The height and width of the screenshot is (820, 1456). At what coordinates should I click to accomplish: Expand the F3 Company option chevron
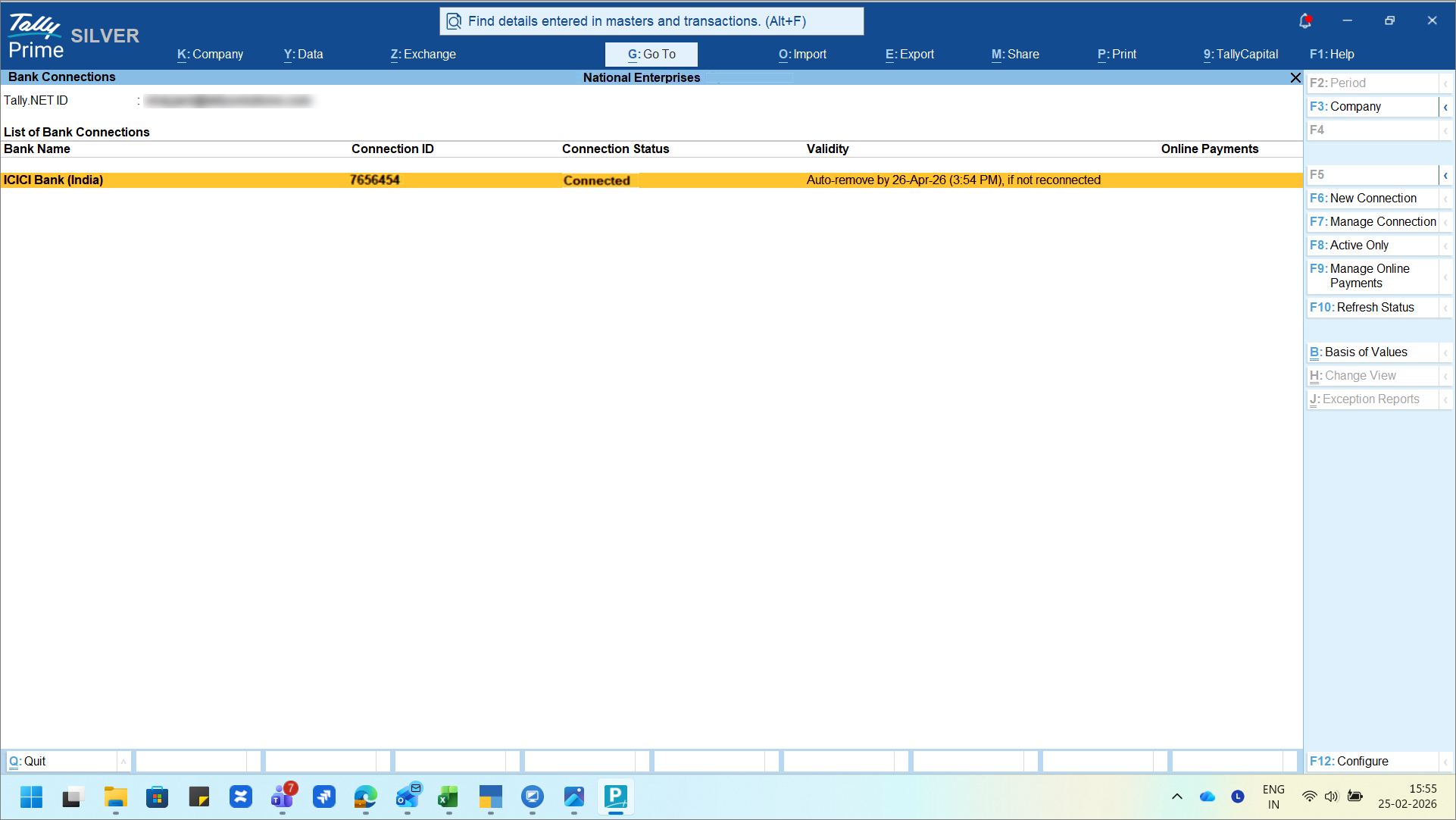coord(1446,107)
